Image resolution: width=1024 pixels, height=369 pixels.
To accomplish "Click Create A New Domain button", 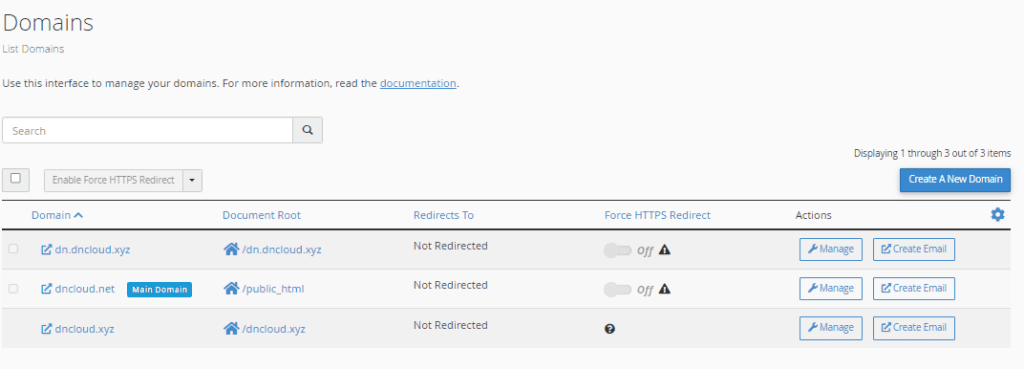I will click(955, 180).
